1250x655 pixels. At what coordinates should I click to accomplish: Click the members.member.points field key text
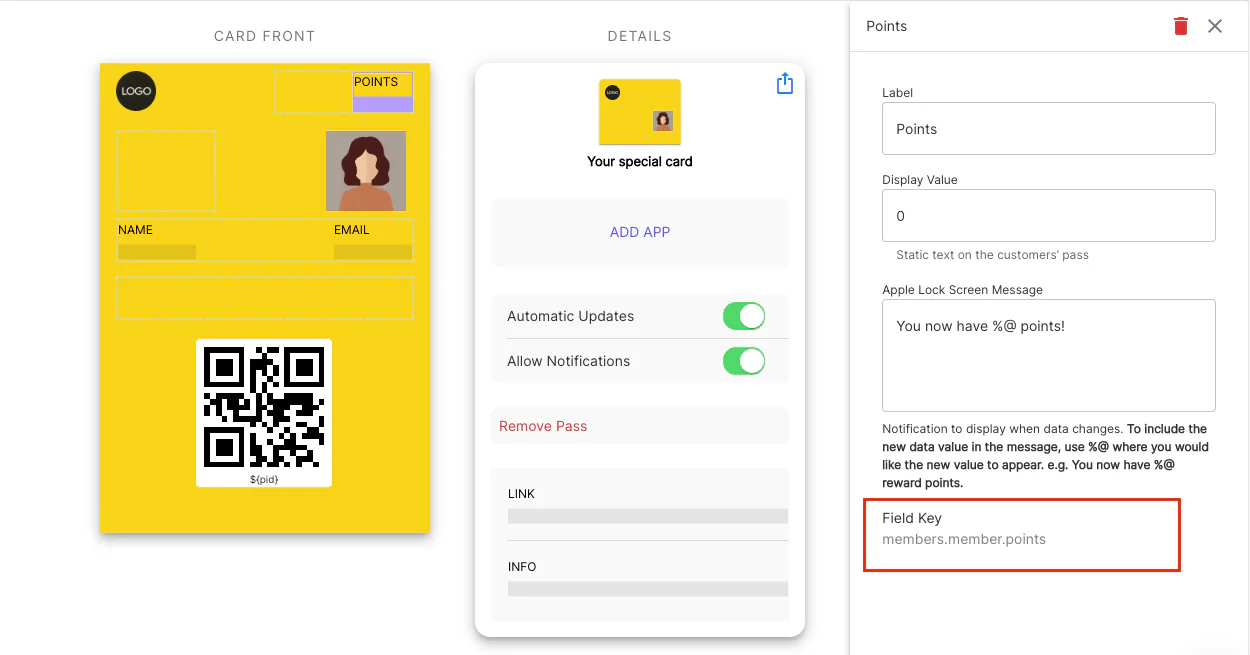tap(964, 539)
